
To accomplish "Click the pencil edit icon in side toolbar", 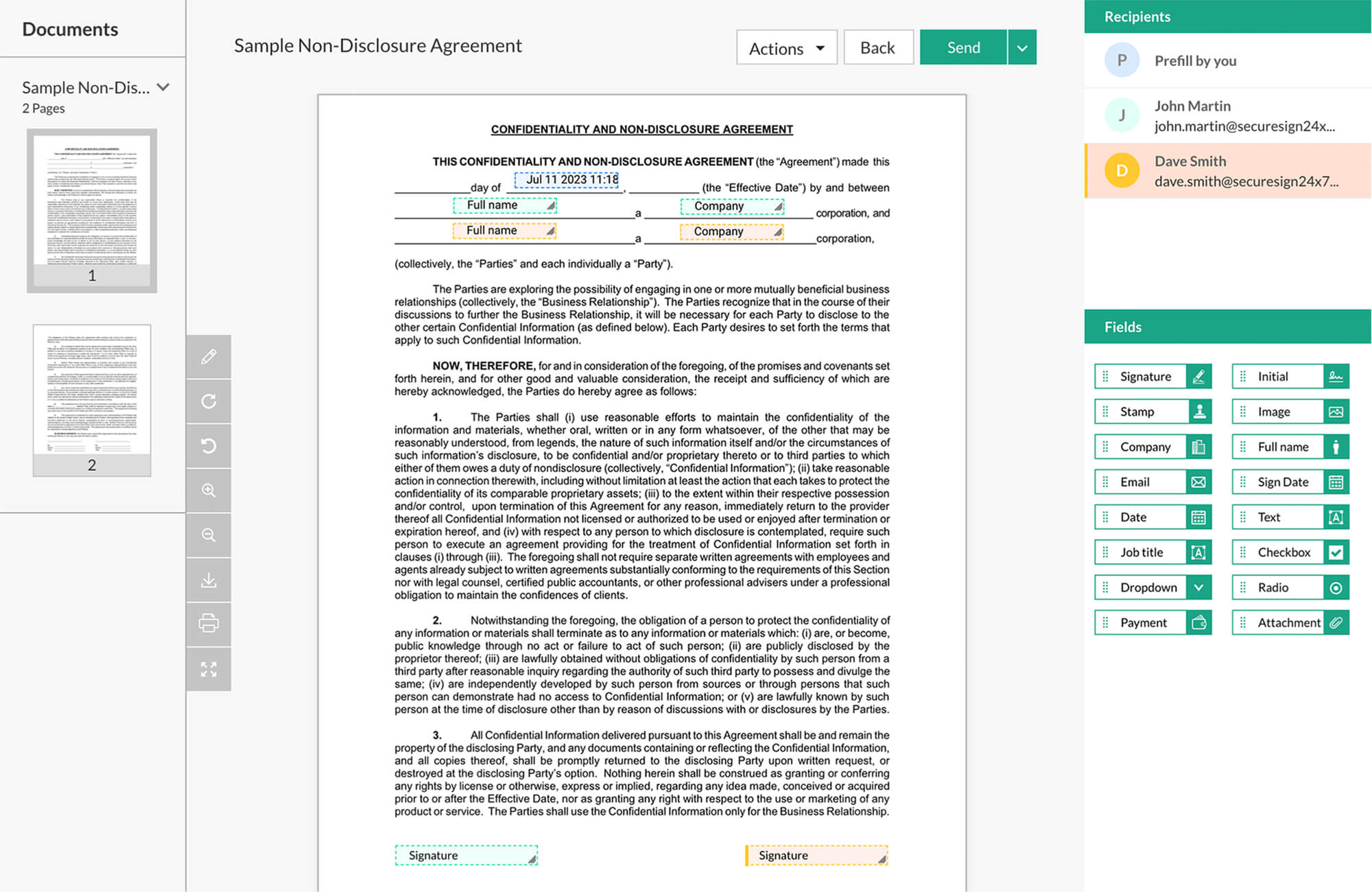I will click(209, 357).
